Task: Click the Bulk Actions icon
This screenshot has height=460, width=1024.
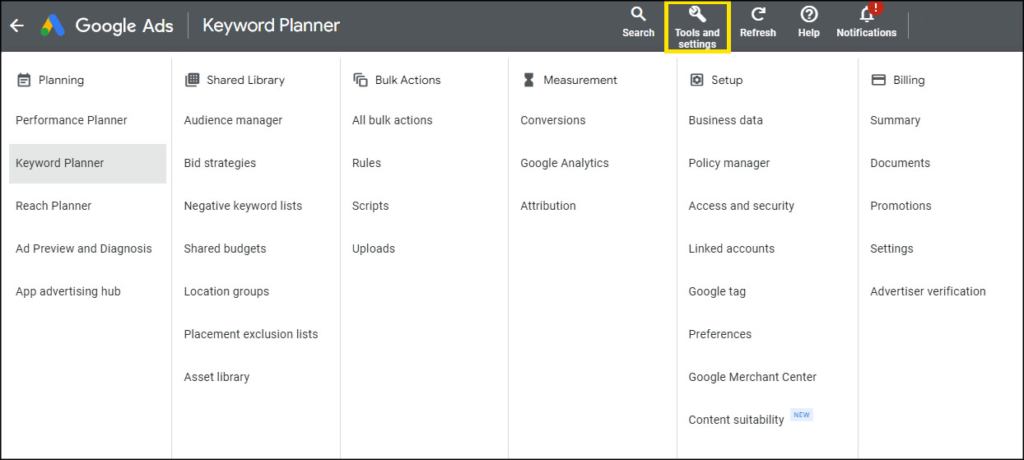Action: tap(360, 80)
